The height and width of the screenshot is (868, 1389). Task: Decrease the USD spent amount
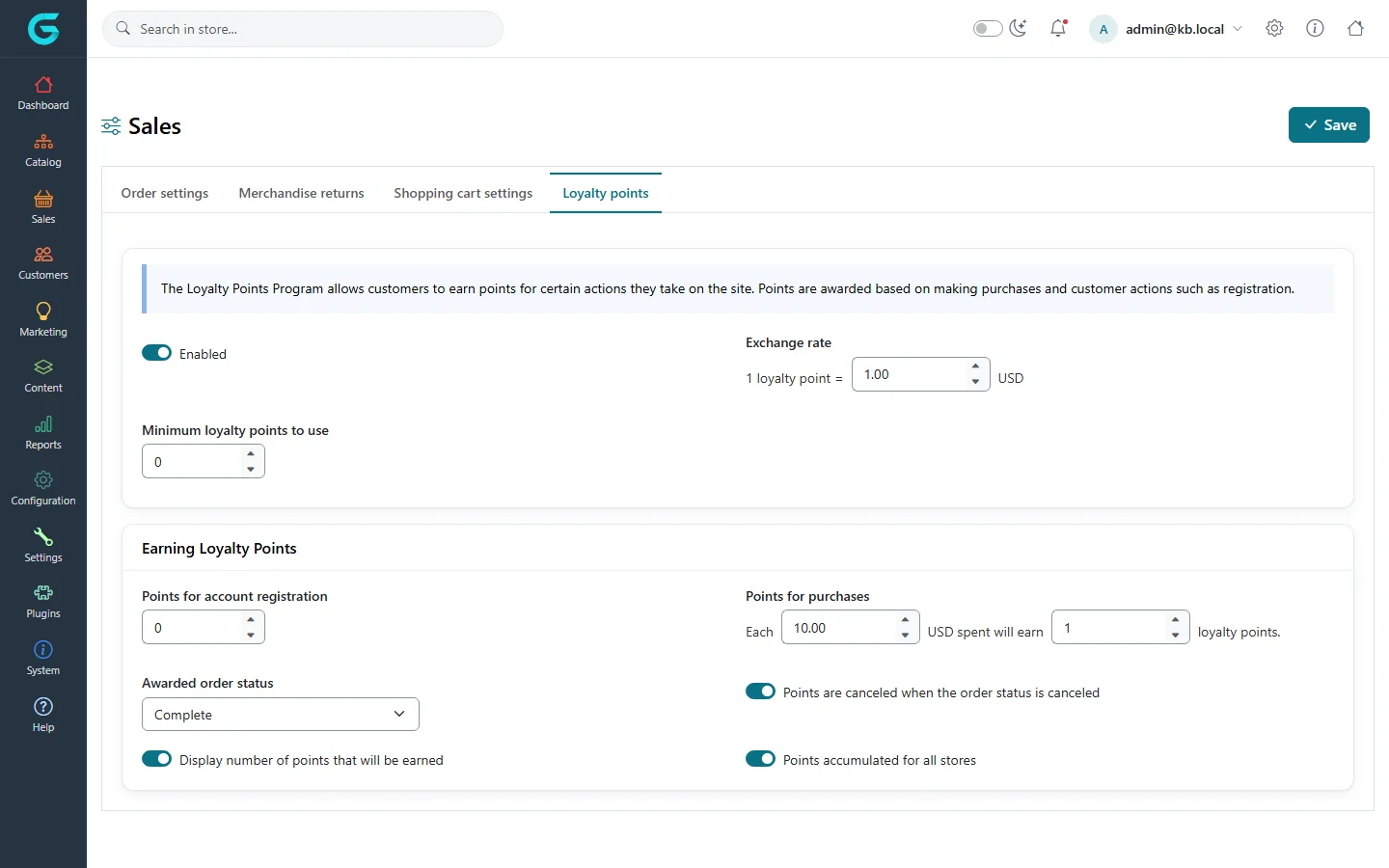(905, 636)
